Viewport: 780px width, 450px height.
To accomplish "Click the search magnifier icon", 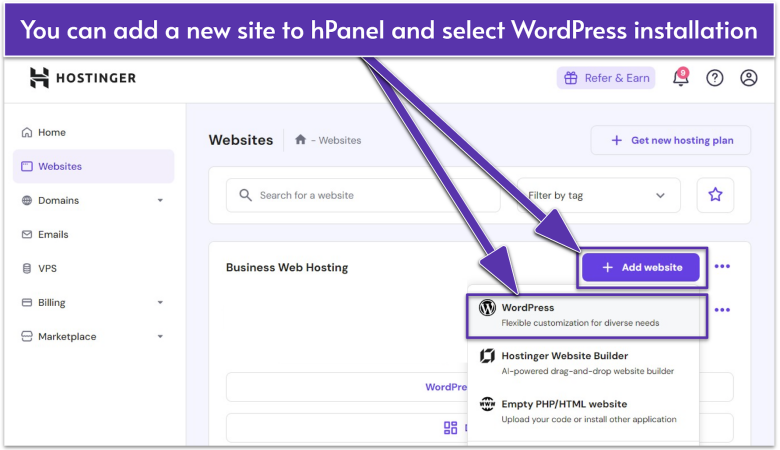I will 245,195.
